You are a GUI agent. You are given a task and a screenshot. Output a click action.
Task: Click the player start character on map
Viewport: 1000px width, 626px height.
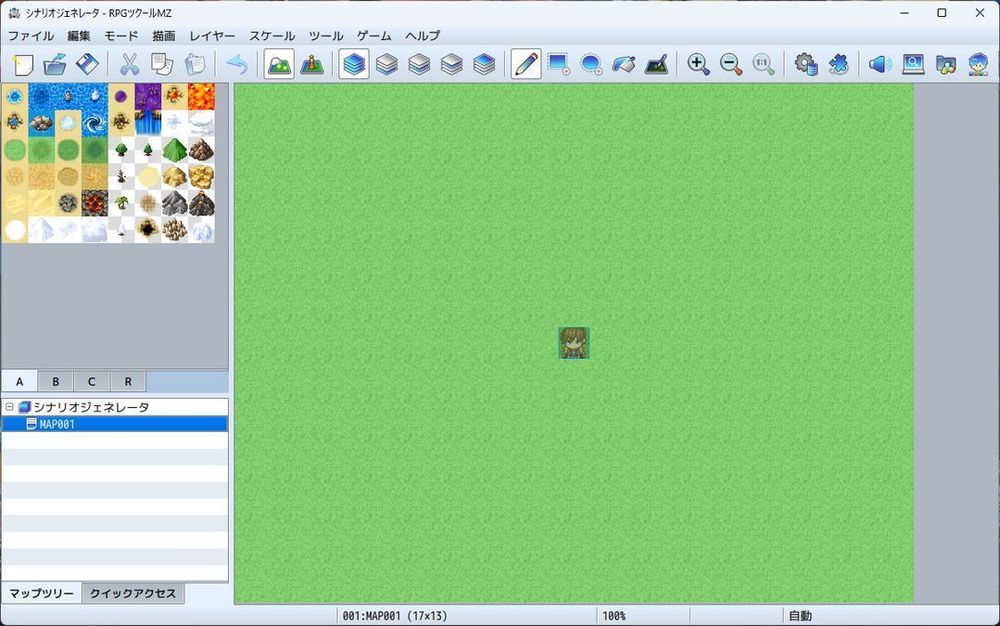(x=574, y=343)
